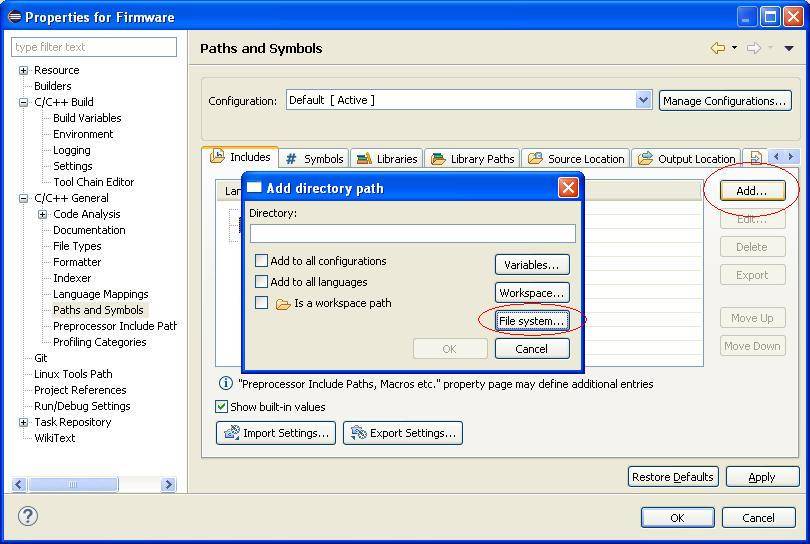Click Cancel in Properties window
Image resolution: width=810 pixels, height=544 pixels.
pyautogui.click(x=758, y=518)
